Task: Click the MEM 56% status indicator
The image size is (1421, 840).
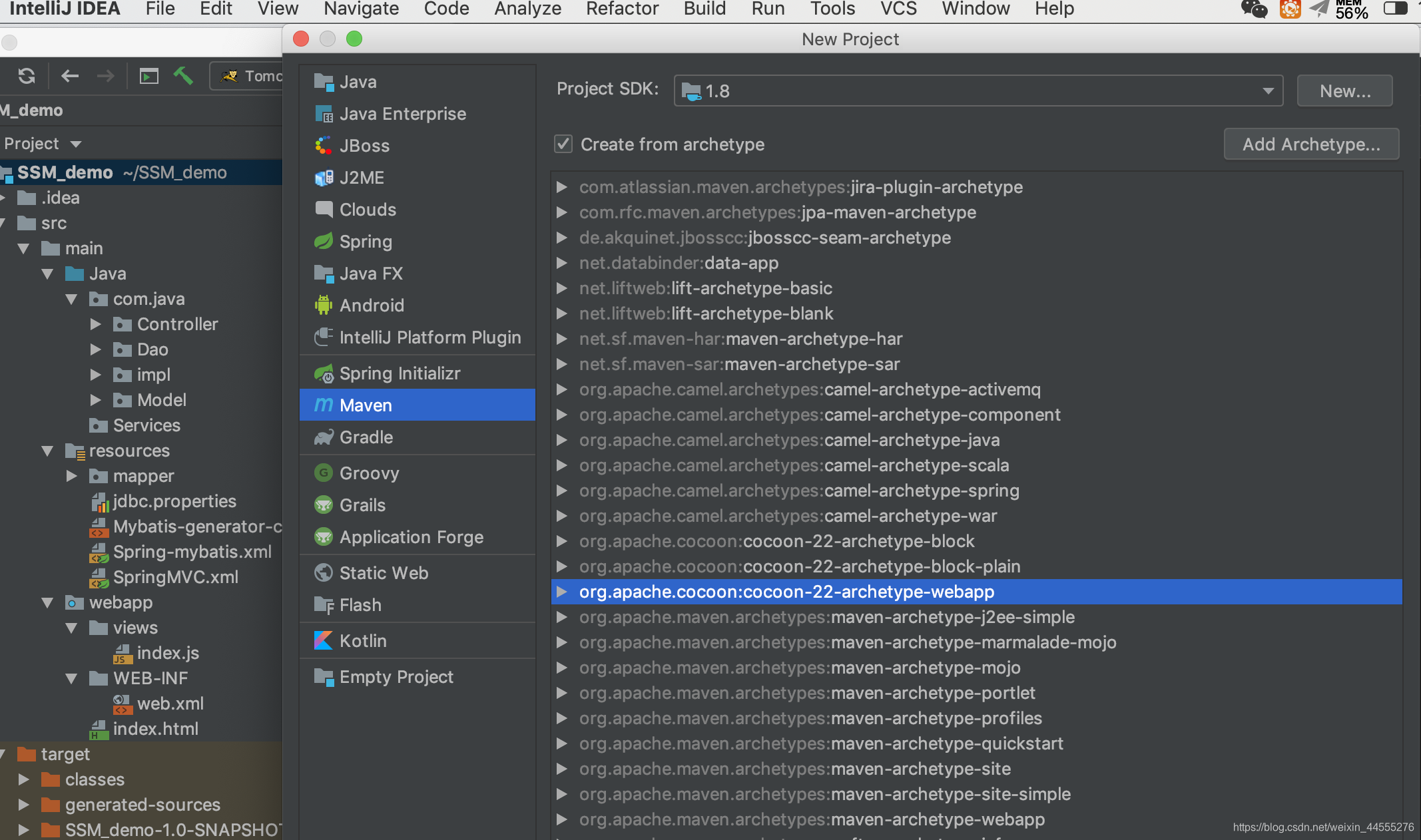Action: (x=1351, y=9)
